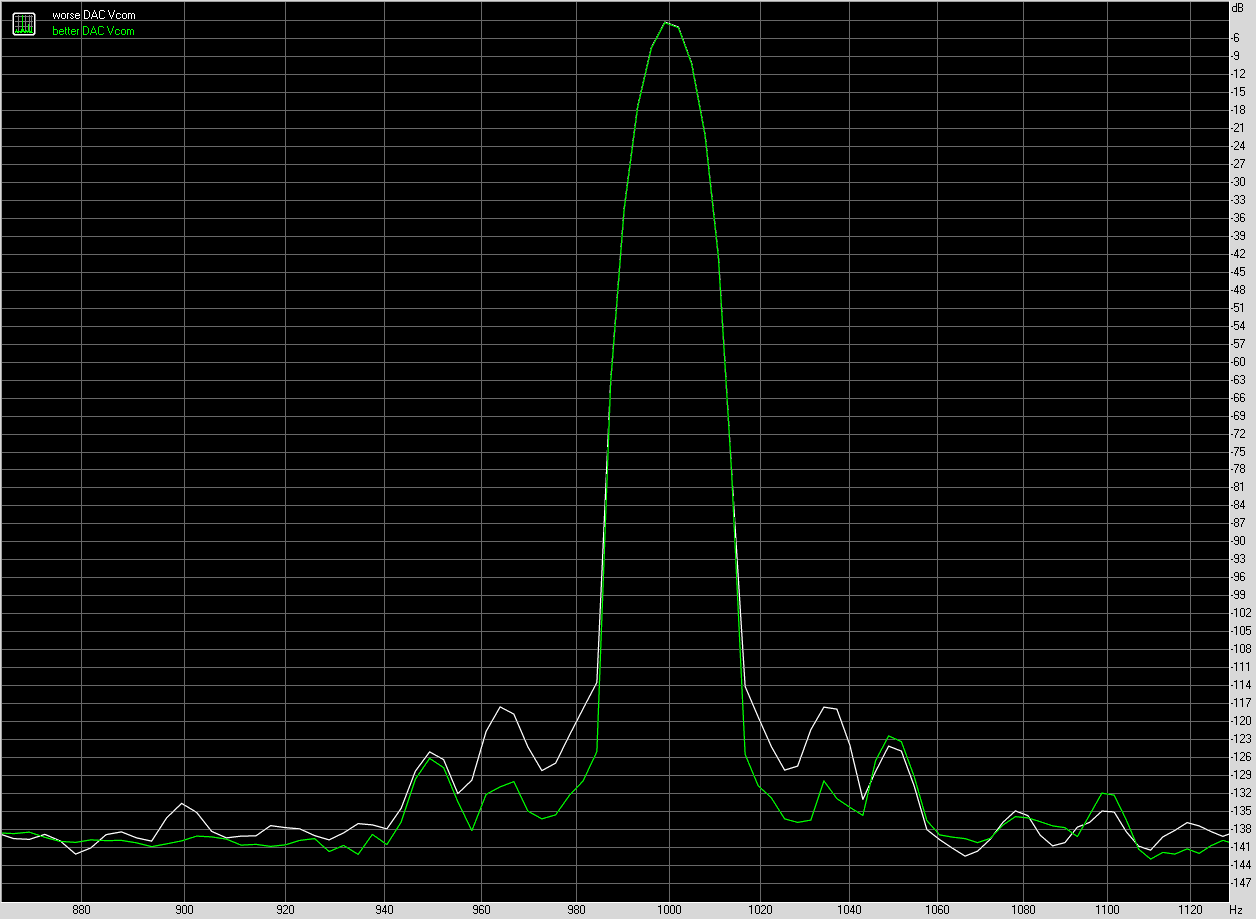Click the 1020 frequency axis label
This screenshot has width=1256, height=919.
pos(761,909)
